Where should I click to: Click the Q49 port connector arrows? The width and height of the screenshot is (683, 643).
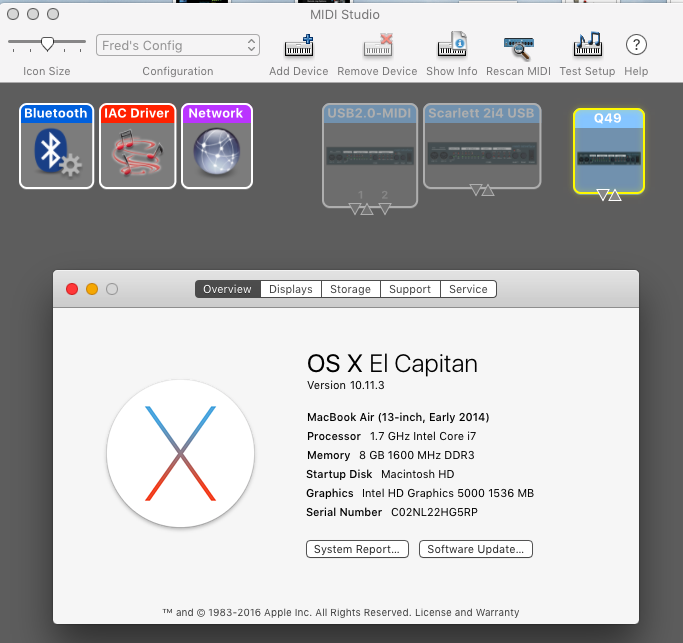[609, 195]
